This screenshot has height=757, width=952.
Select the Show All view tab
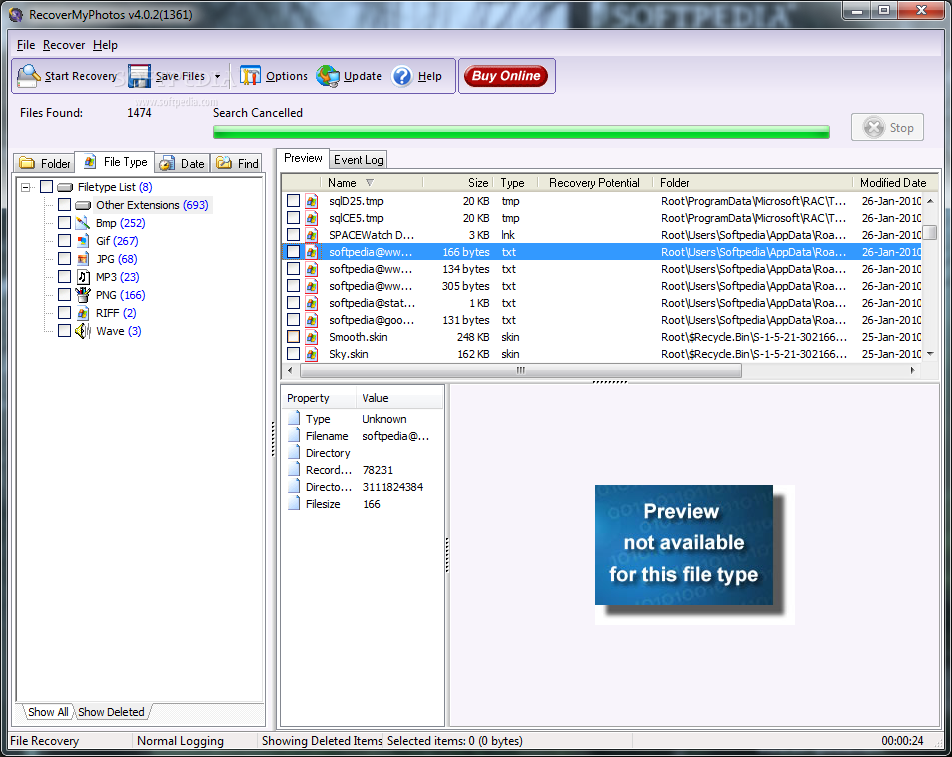point(48,712)
